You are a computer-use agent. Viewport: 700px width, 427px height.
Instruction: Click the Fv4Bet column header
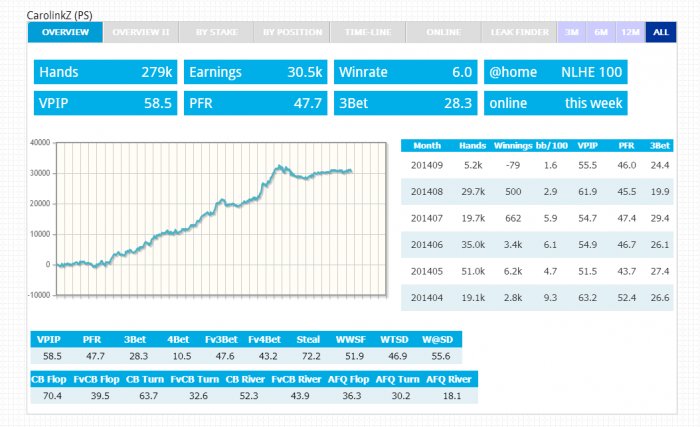click(x=264, y=339)
